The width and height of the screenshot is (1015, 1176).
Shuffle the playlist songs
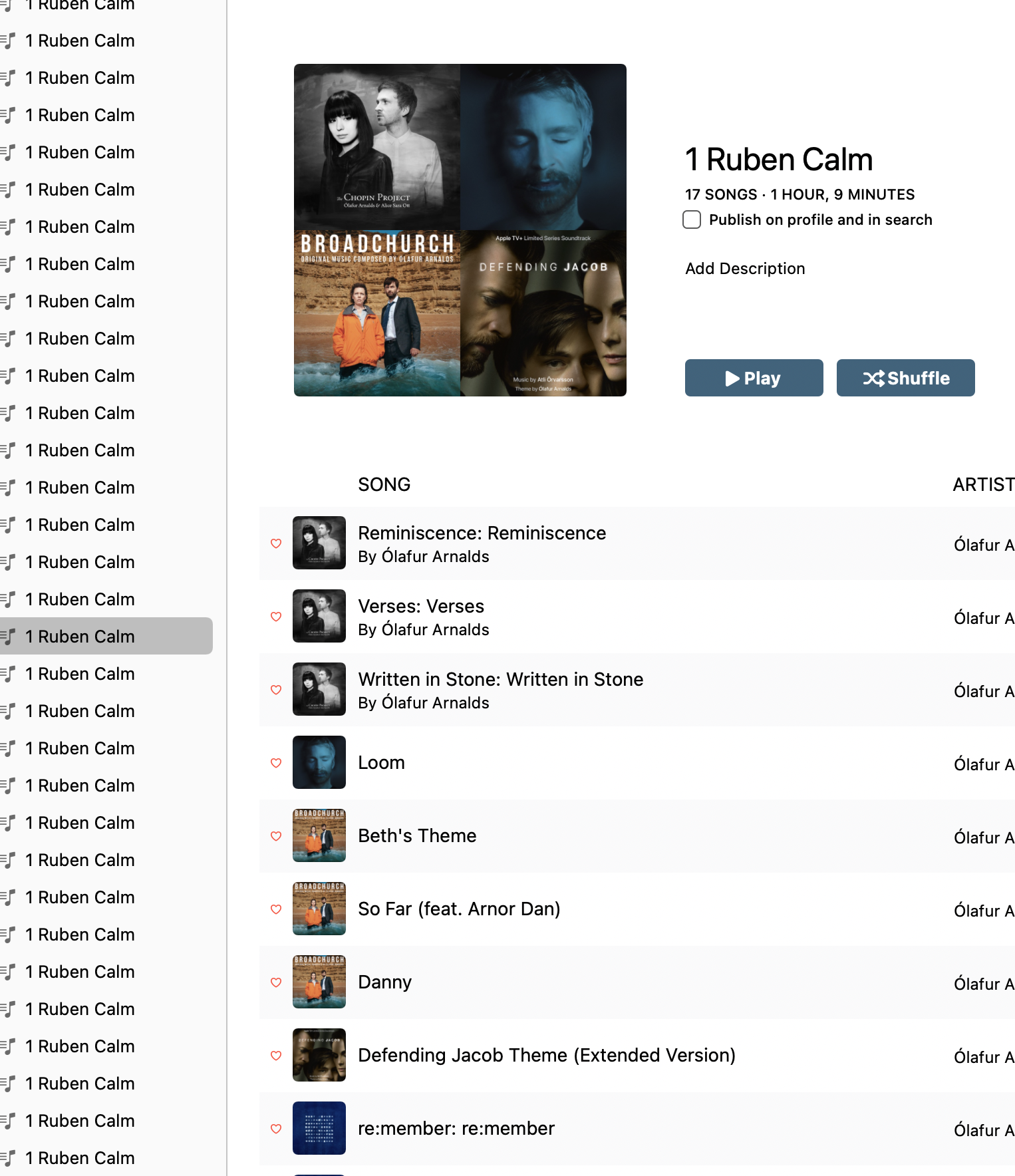(906, 378)
